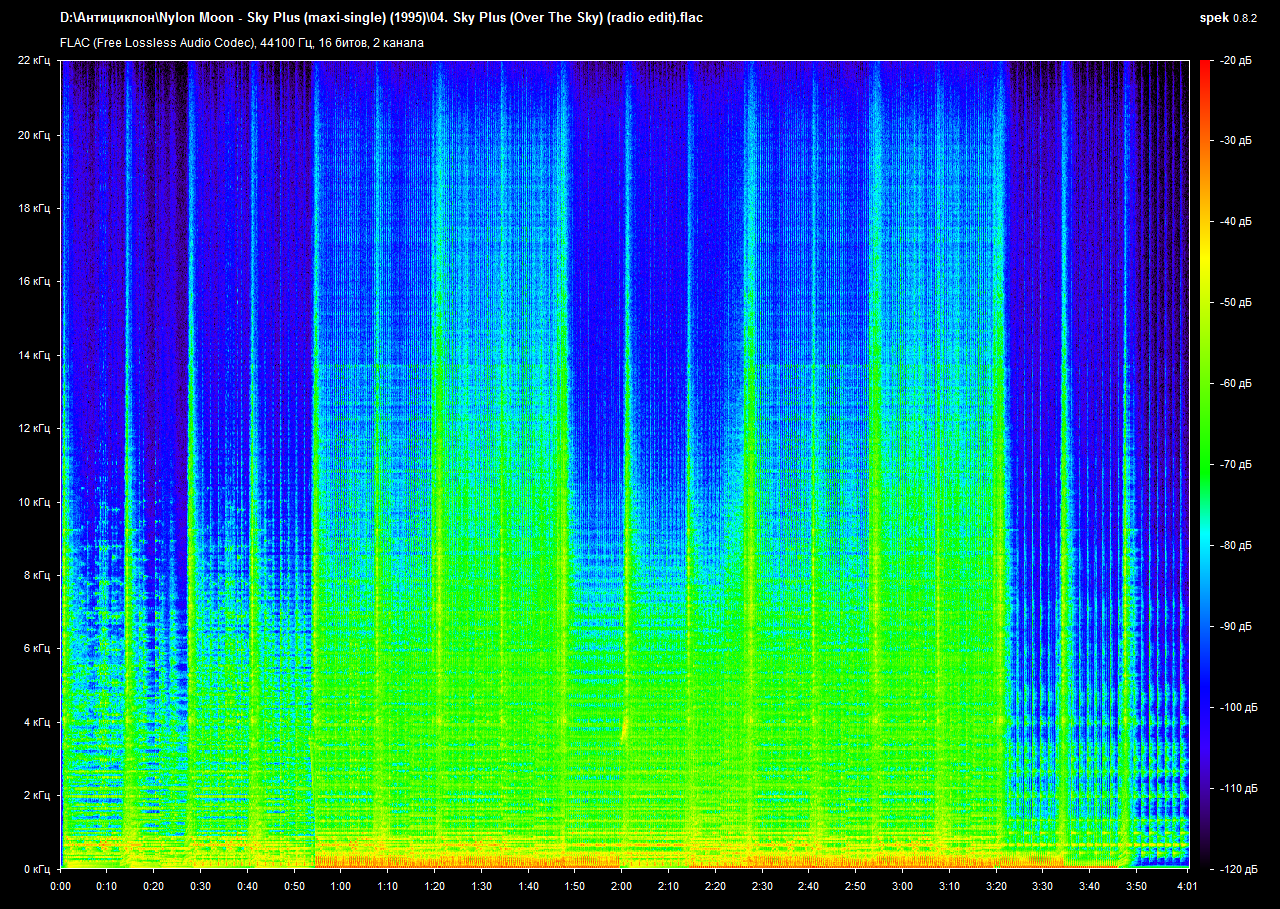
Task: Select the 0:30 time axis marker
Action: pyautogui.click(x=201, y=886)
